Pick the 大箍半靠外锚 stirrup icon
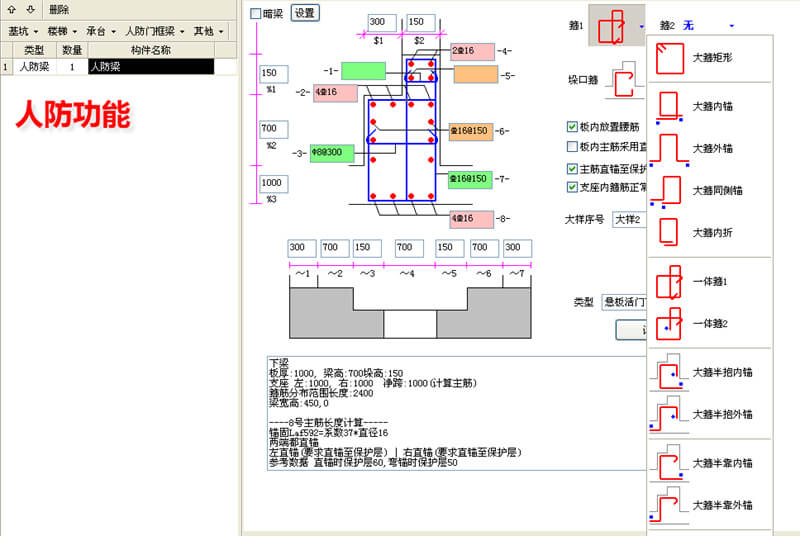This screenshot has height=536, width=800. pyautogui.click(x=670, y=505)
